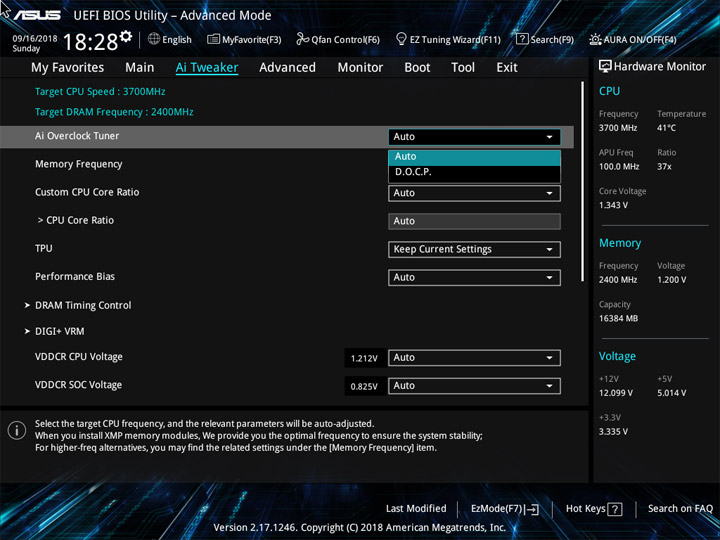Screen dimensions: 720x540
Task: Click the Version 2.17.1246 copyright text
Action: (x=360, y=528)
